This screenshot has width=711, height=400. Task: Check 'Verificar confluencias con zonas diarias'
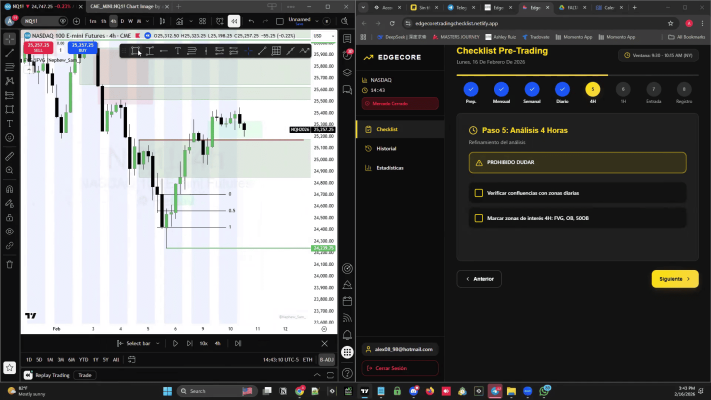pyautogui.click(x=479, y=191)
